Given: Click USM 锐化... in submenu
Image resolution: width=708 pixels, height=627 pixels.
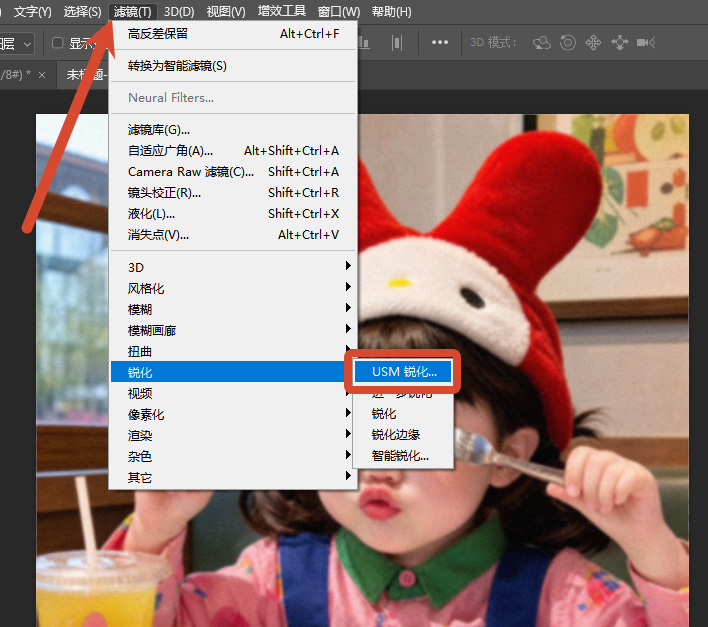Looking at the screenshot, I should click(403, 372).
